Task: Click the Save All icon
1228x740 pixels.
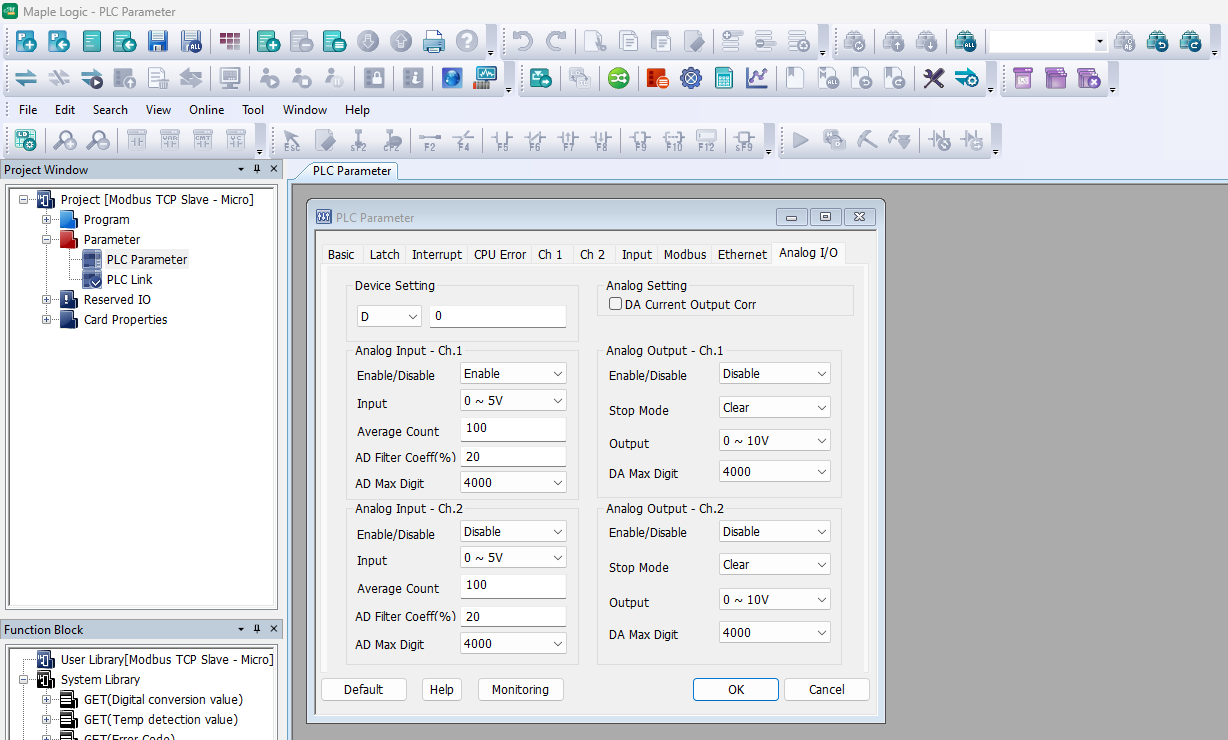Action: pos(191,42)
